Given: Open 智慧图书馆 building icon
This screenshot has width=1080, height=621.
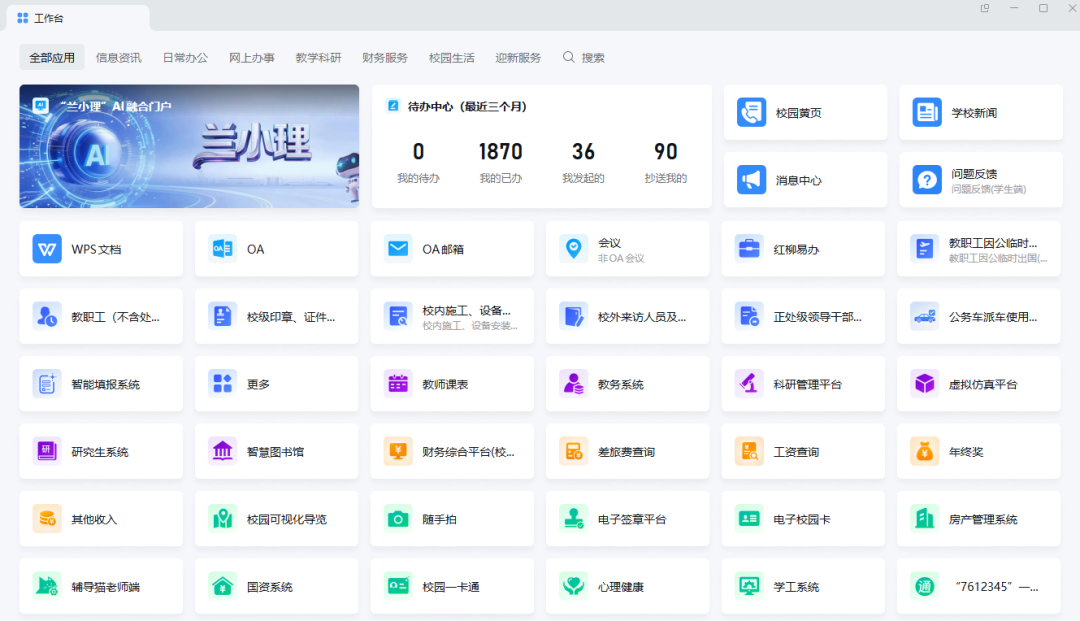Looking at the screenshot, I should point(222,451).
